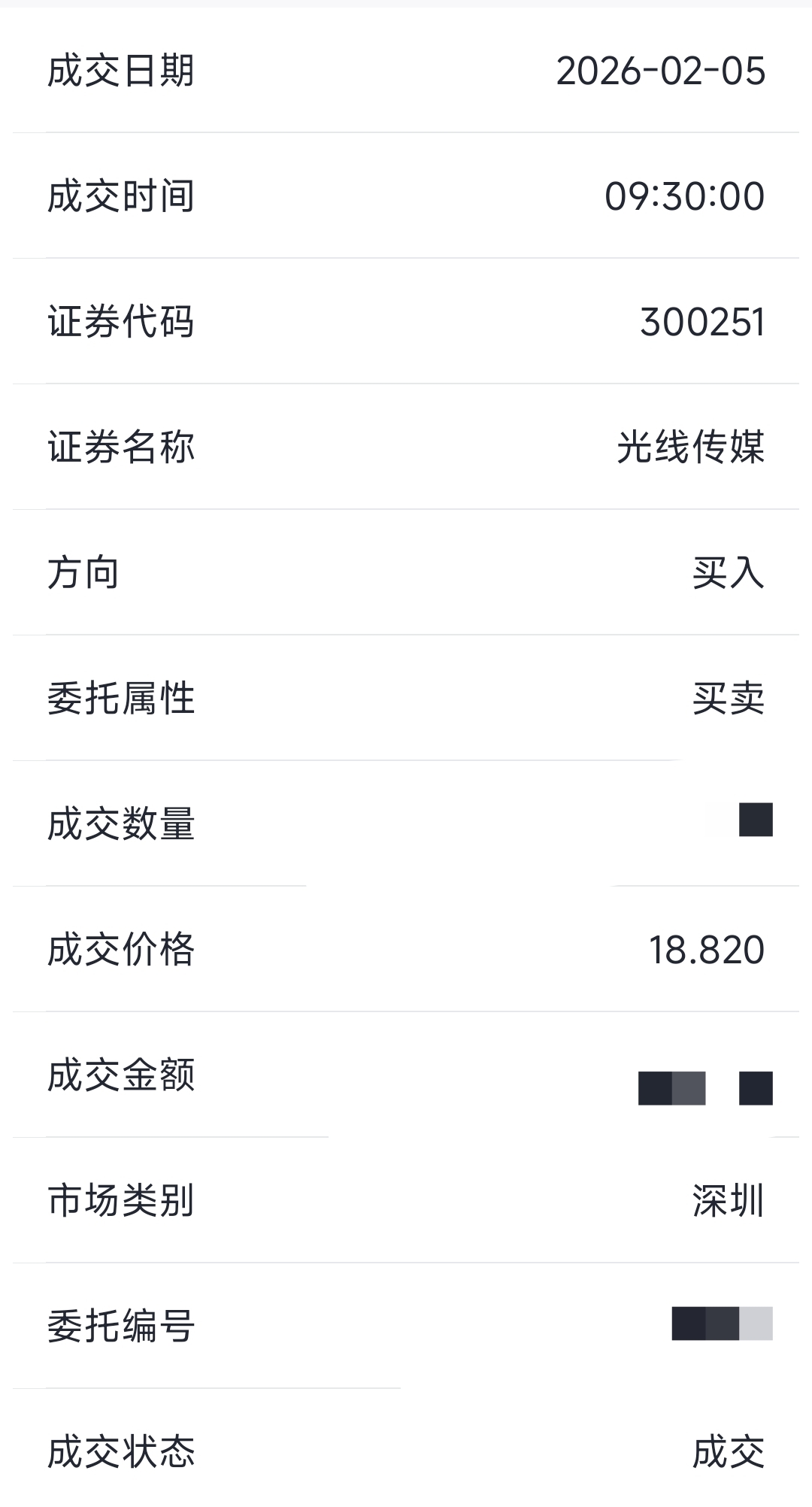Tap the 买卖 attribute value
This screenshot has width=812, height=1507.
pos(728,699)
